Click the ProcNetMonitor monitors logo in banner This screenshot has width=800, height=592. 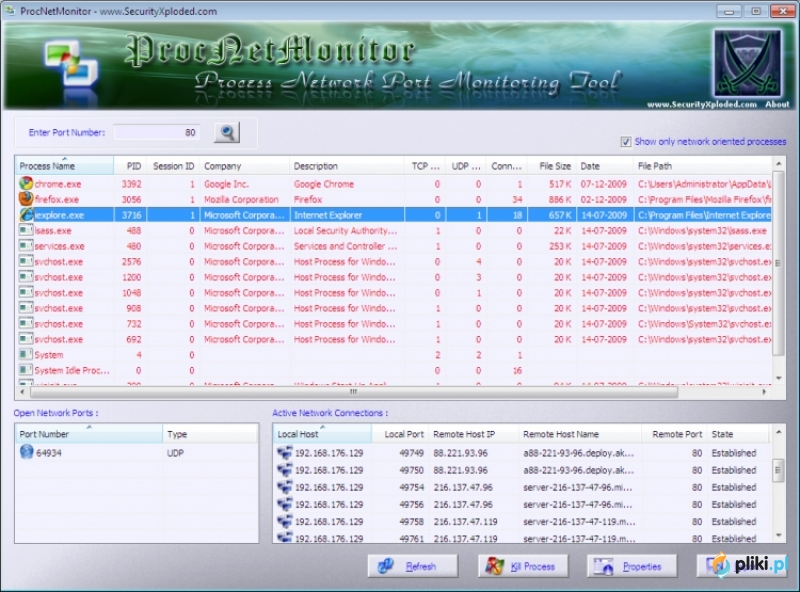coord(71,64)
